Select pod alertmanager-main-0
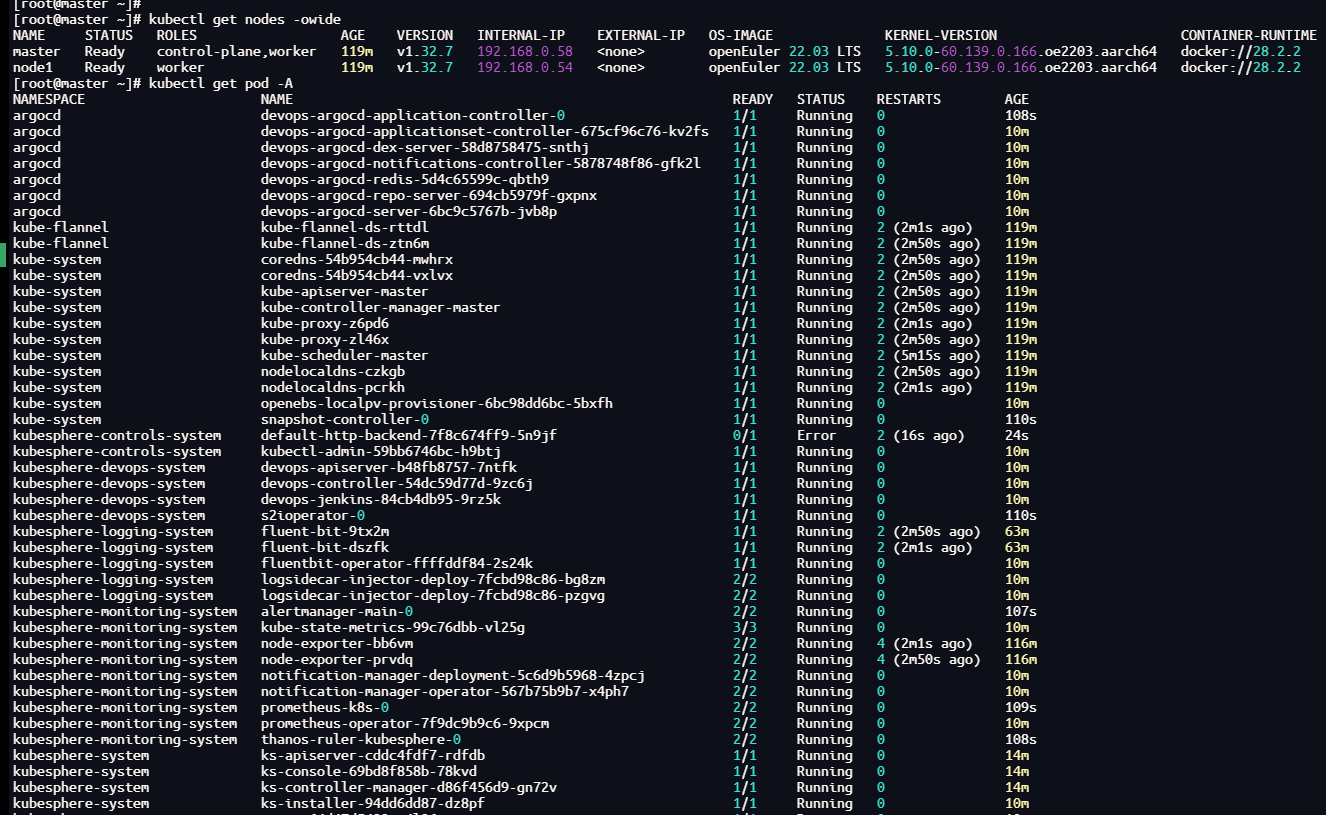This screenshot has height=815, width=1326. 337,612
